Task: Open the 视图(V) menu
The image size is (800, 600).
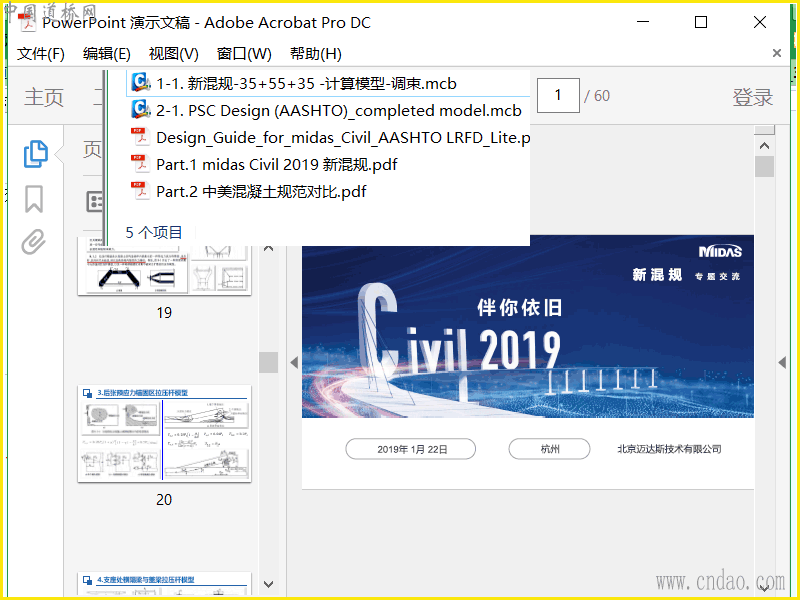Action: point(173,54)
